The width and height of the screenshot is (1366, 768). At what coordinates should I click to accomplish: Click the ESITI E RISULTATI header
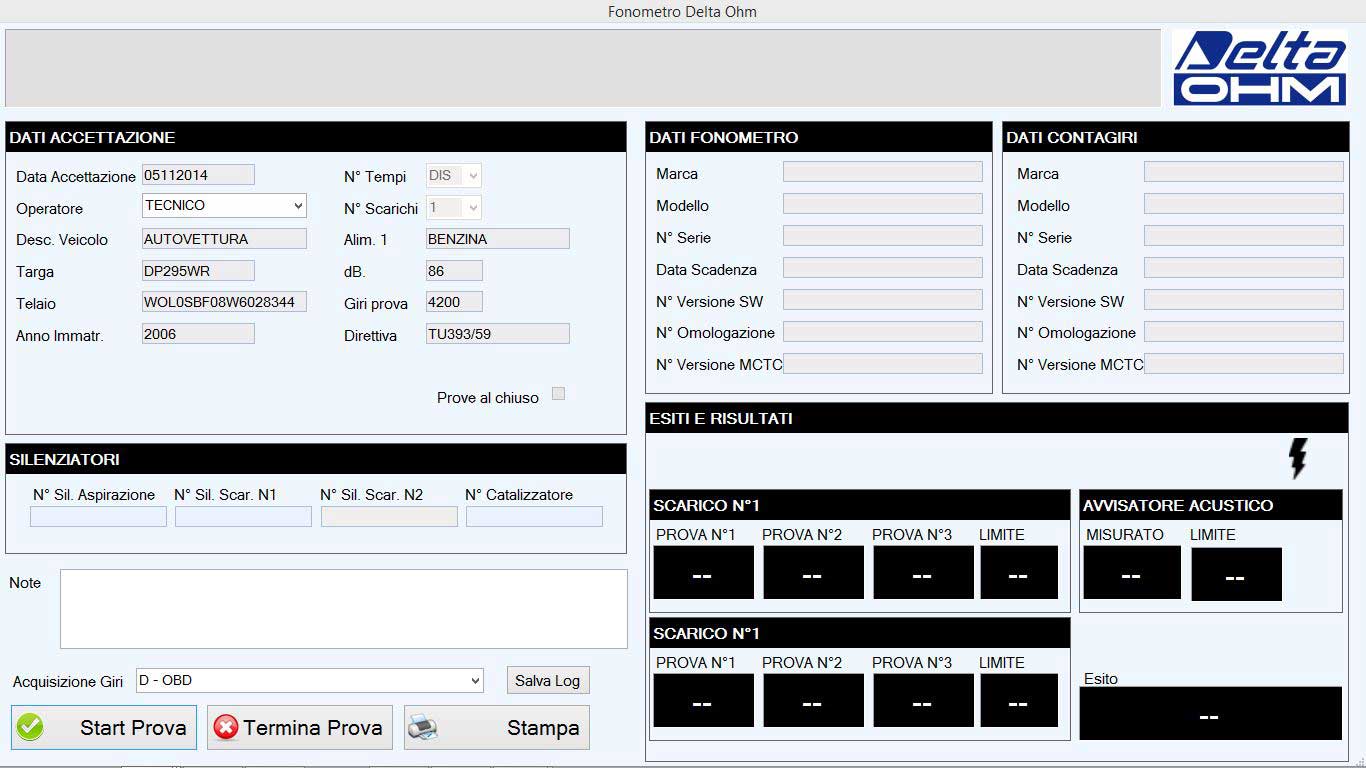click(x=997, y=418)
